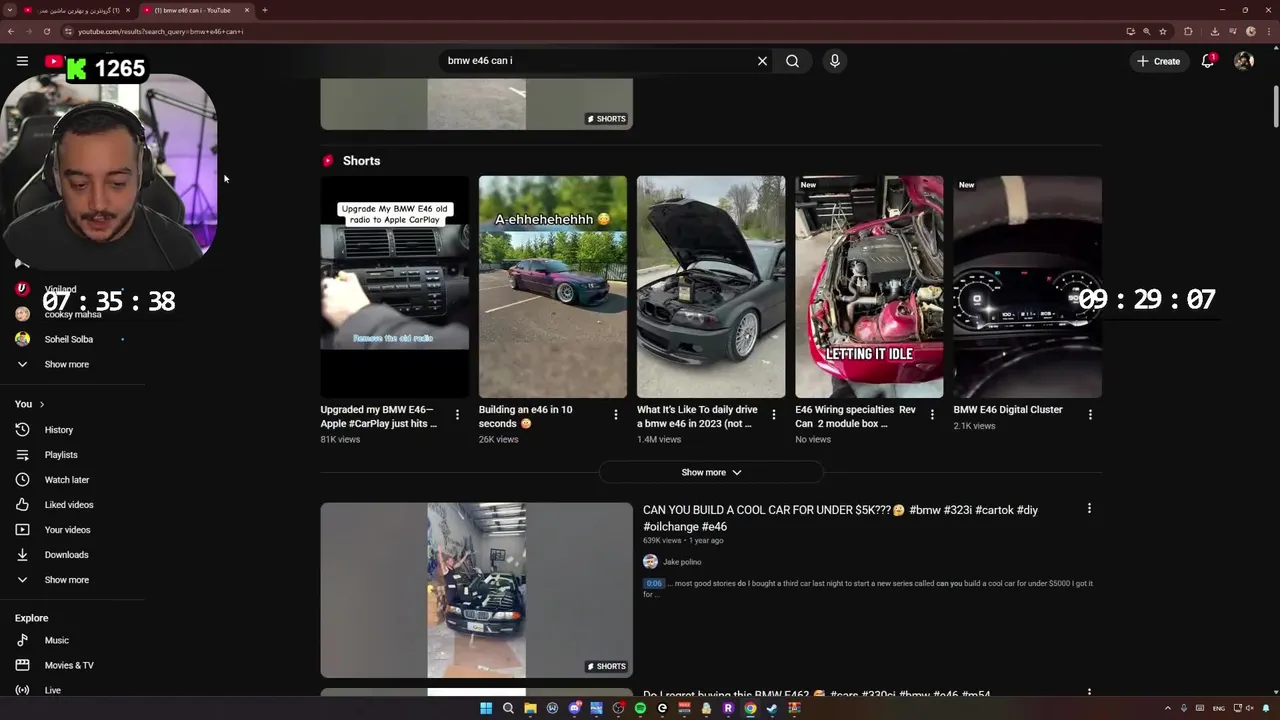Bookmark this page with the star icon

point(1163,31)
